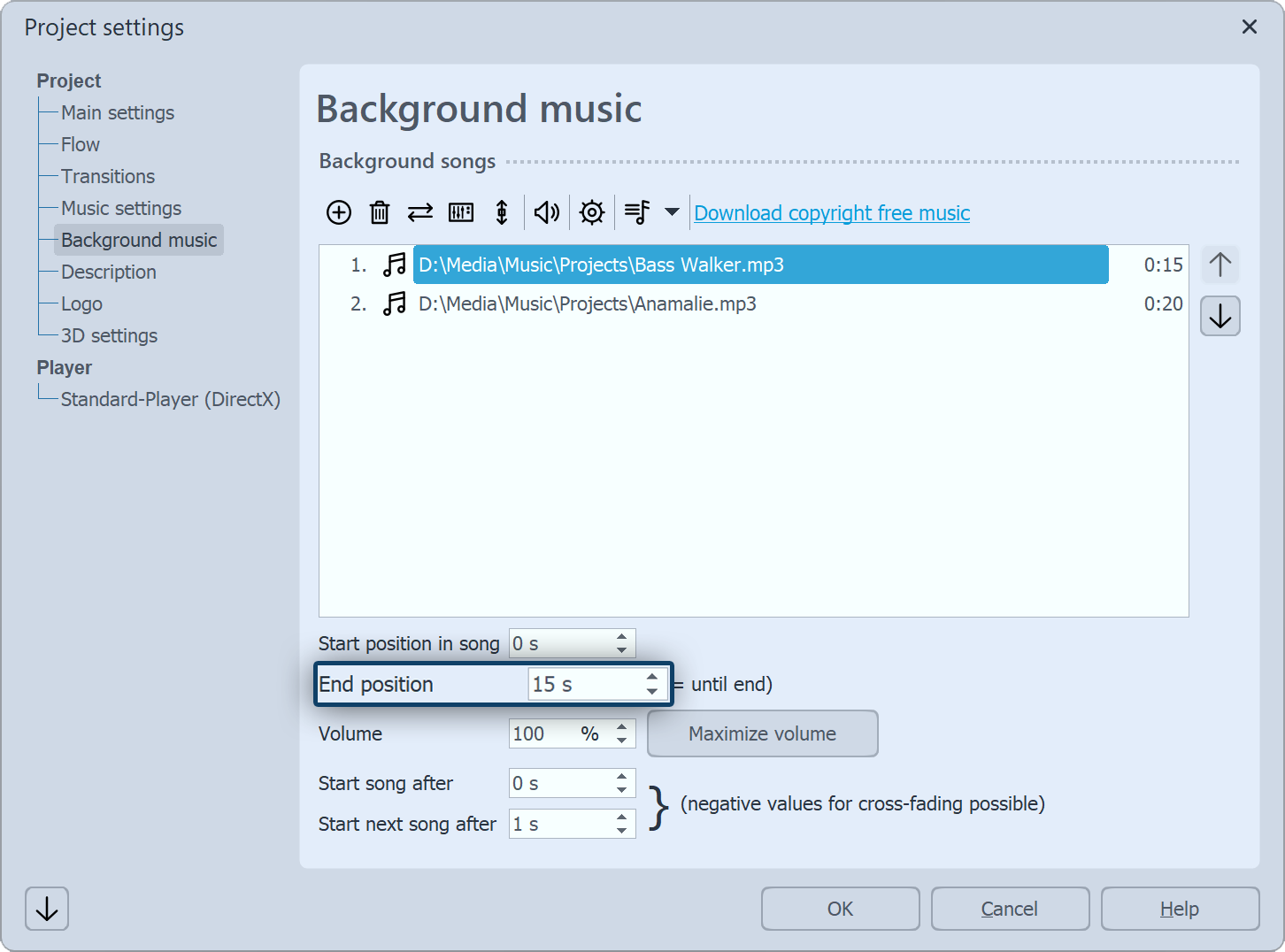This screenshot has width=1285, height=952.
Task: Open Standard-Player (DirectX) settings
Action: coord(170,400)
